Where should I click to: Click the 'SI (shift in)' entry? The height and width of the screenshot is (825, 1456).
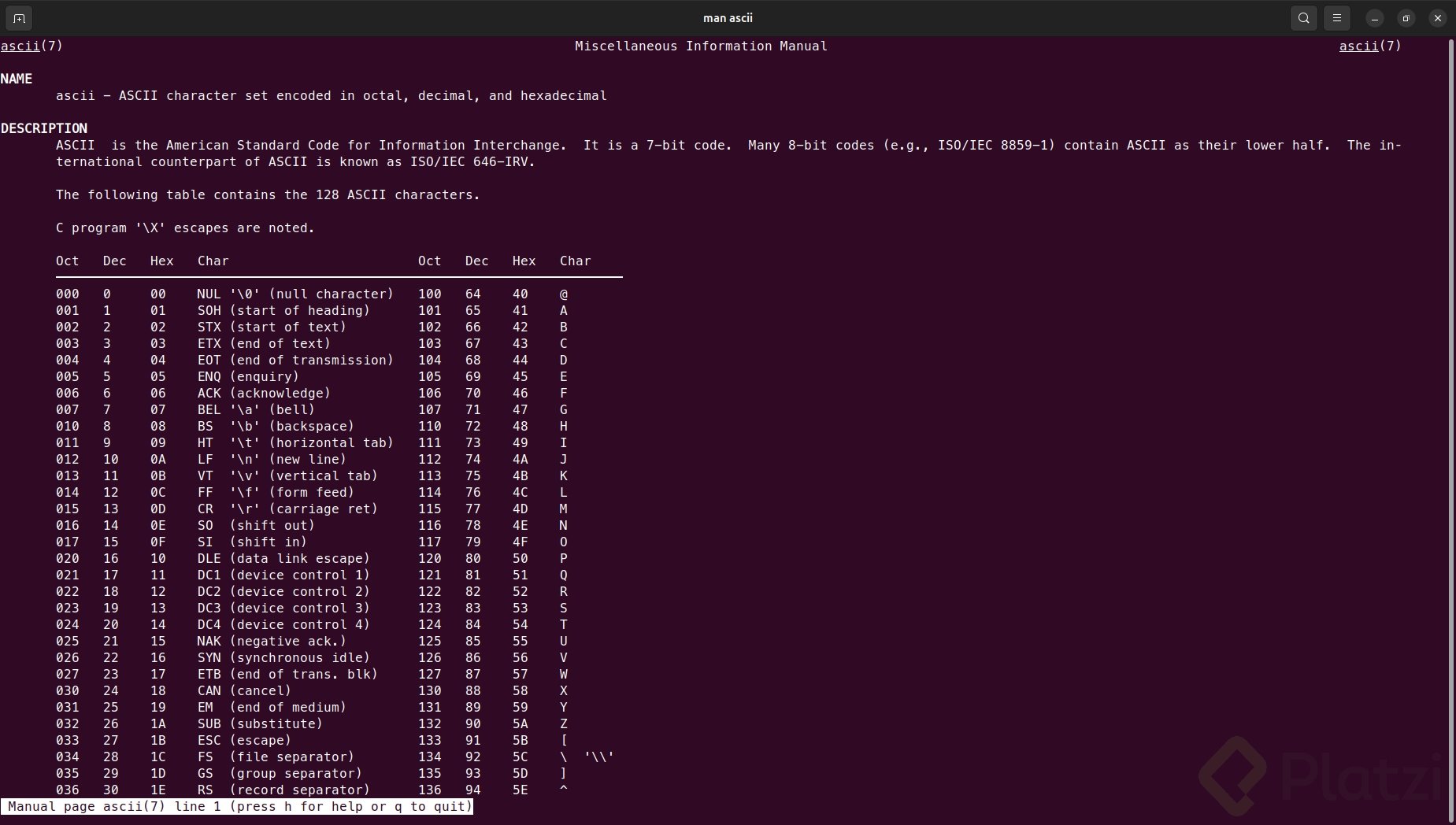(252, 542)
